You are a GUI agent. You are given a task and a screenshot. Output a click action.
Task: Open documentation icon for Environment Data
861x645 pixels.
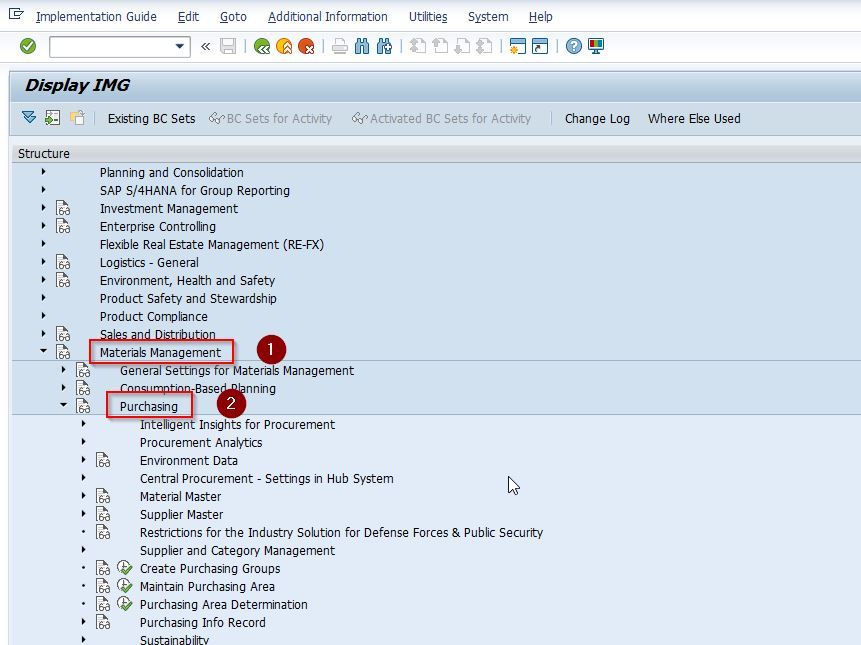103,460
